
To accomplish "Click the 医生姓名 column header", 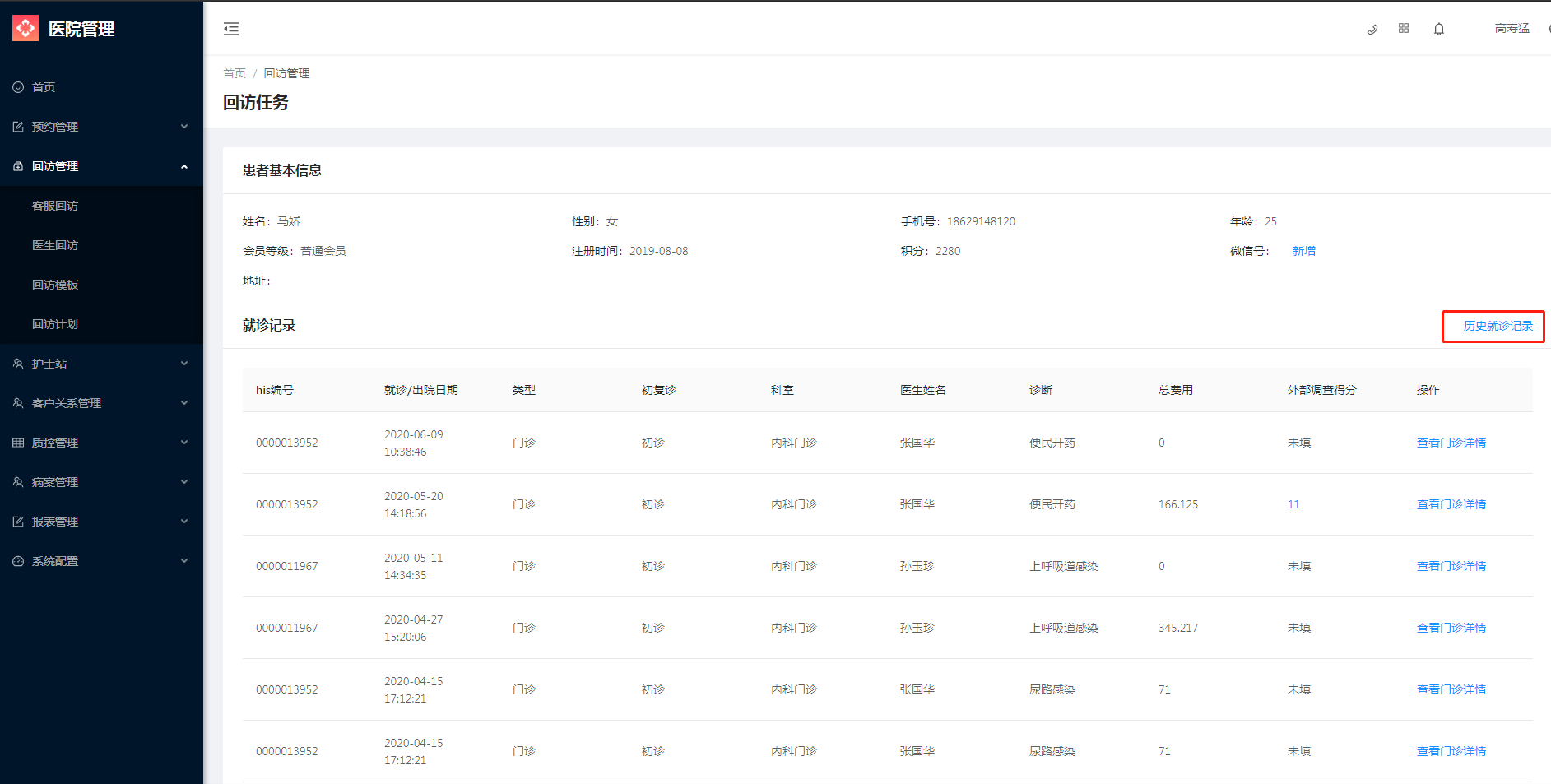I will tap(923, 390).
